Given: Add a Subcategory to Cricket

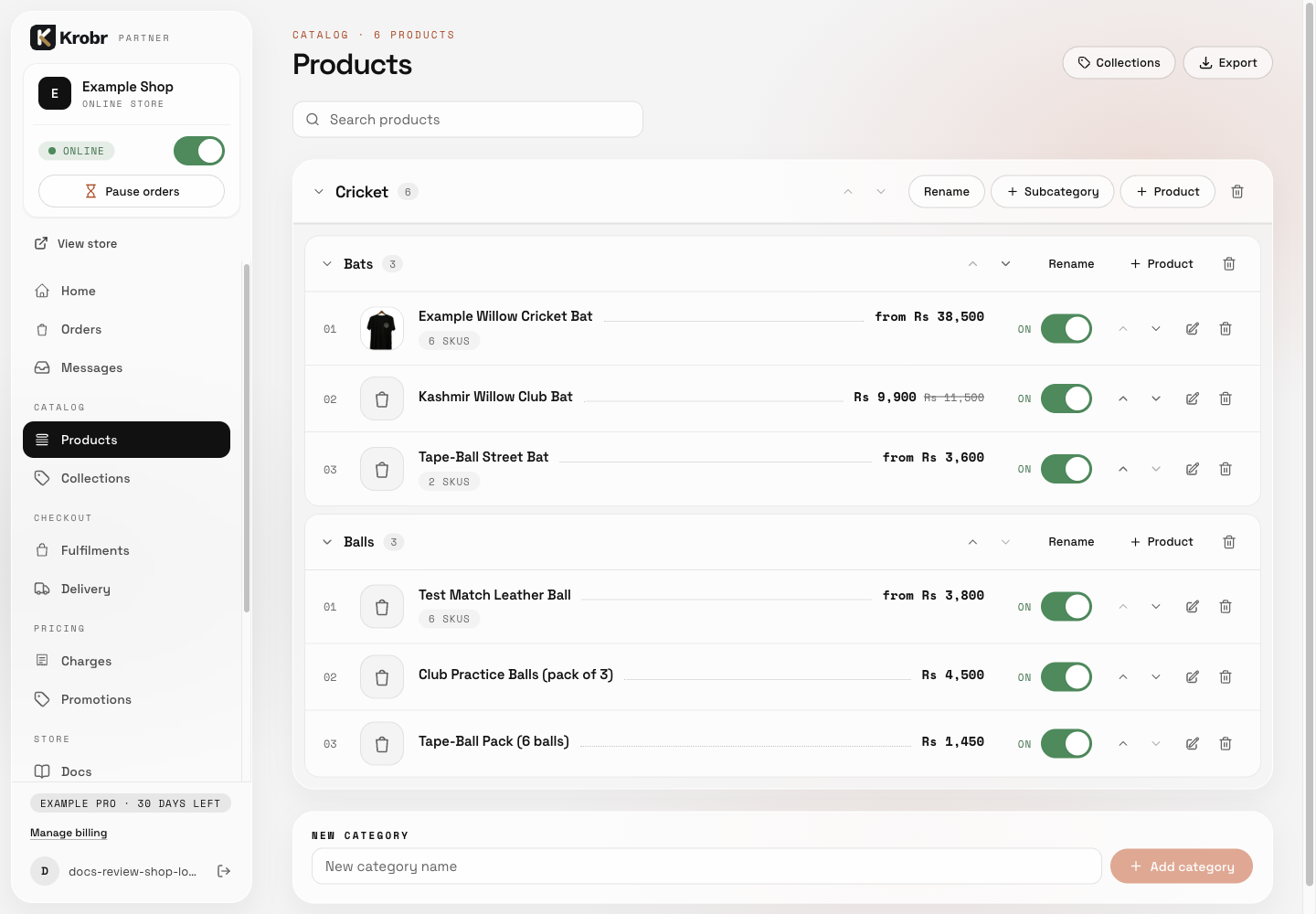Looking at the screenshot, I should point(1052,192).
